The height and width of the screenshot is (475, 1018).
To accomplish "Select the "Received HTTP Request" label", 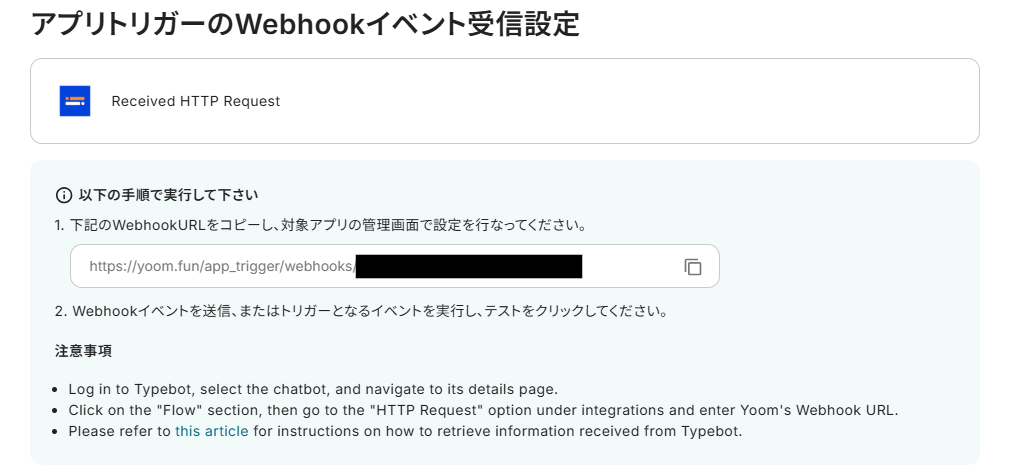I will click(195, 101).
